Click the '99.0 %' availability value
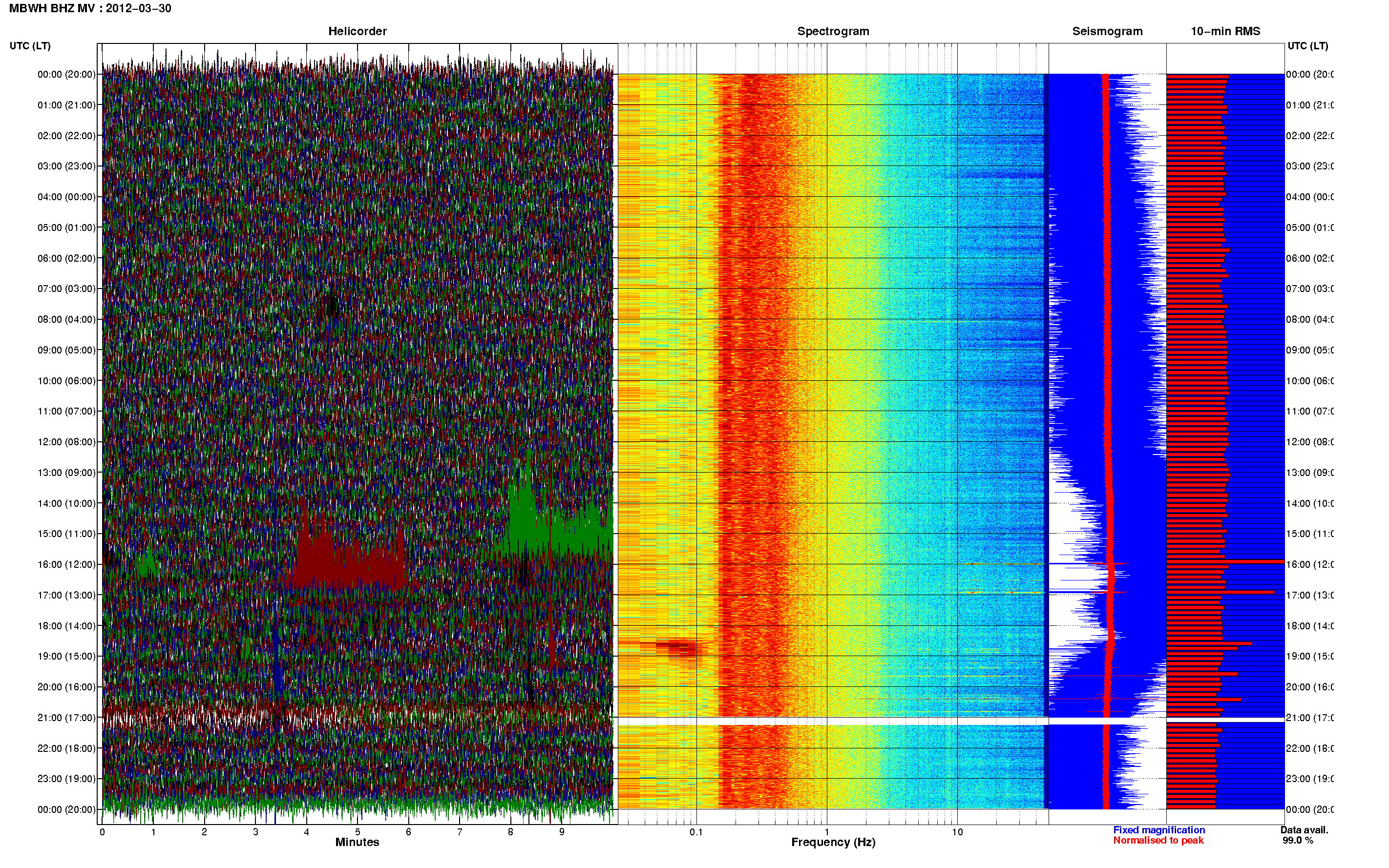Screen dimensions: 1389x868 pyautogui.click(x=1297, y=841)
